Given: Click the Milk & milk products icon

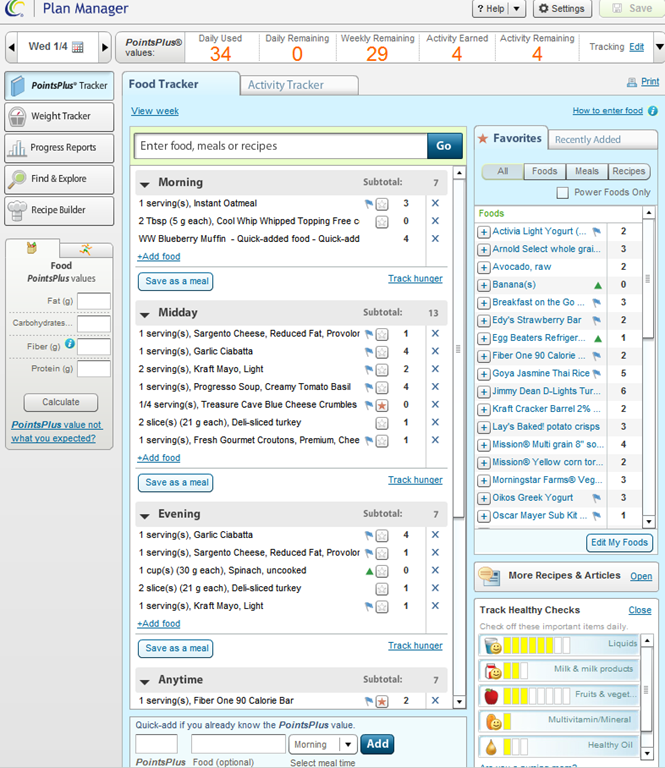Looking at the screenshot, I should [x=493, y=671].
